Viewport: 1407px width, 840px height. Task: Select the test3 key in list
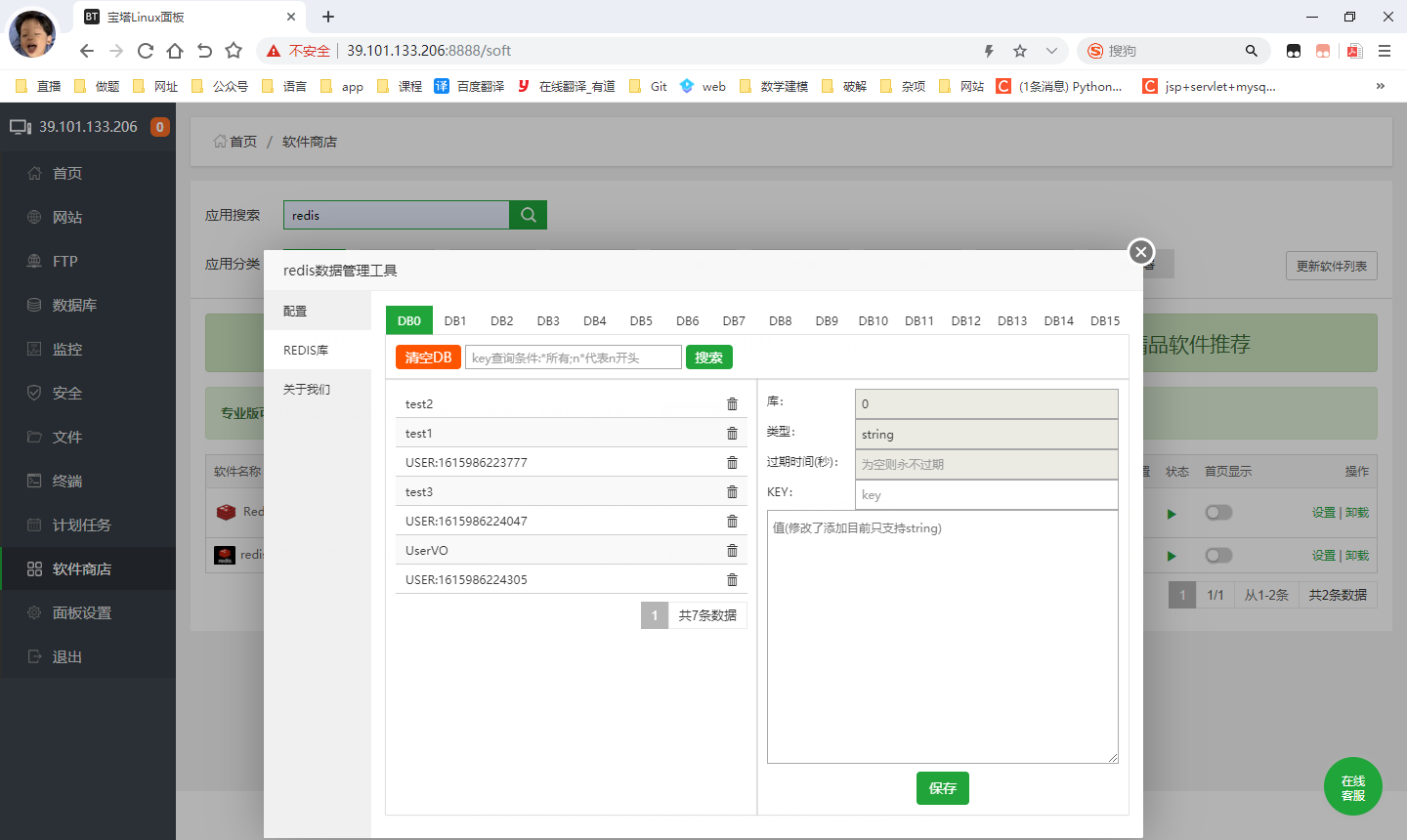click(419, 492)
